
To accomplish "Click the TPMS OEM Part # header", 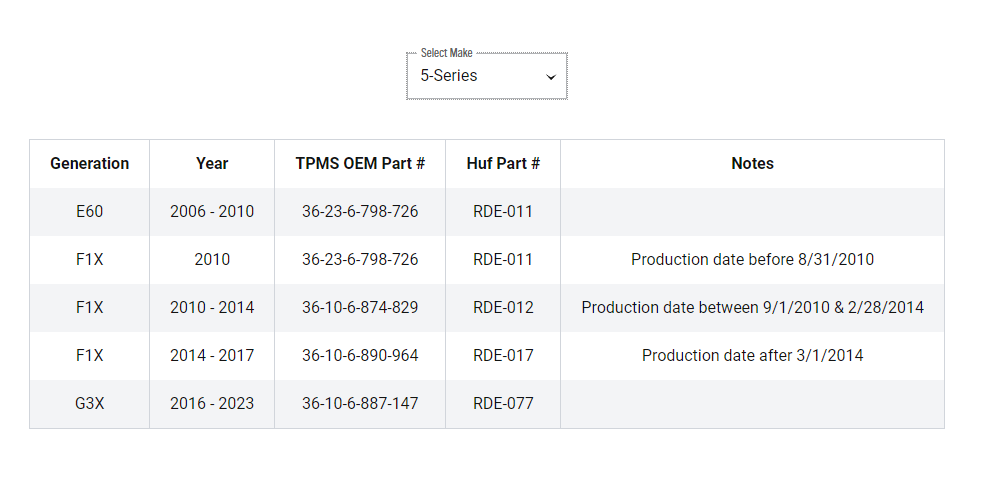I will (x=360, y=163).
